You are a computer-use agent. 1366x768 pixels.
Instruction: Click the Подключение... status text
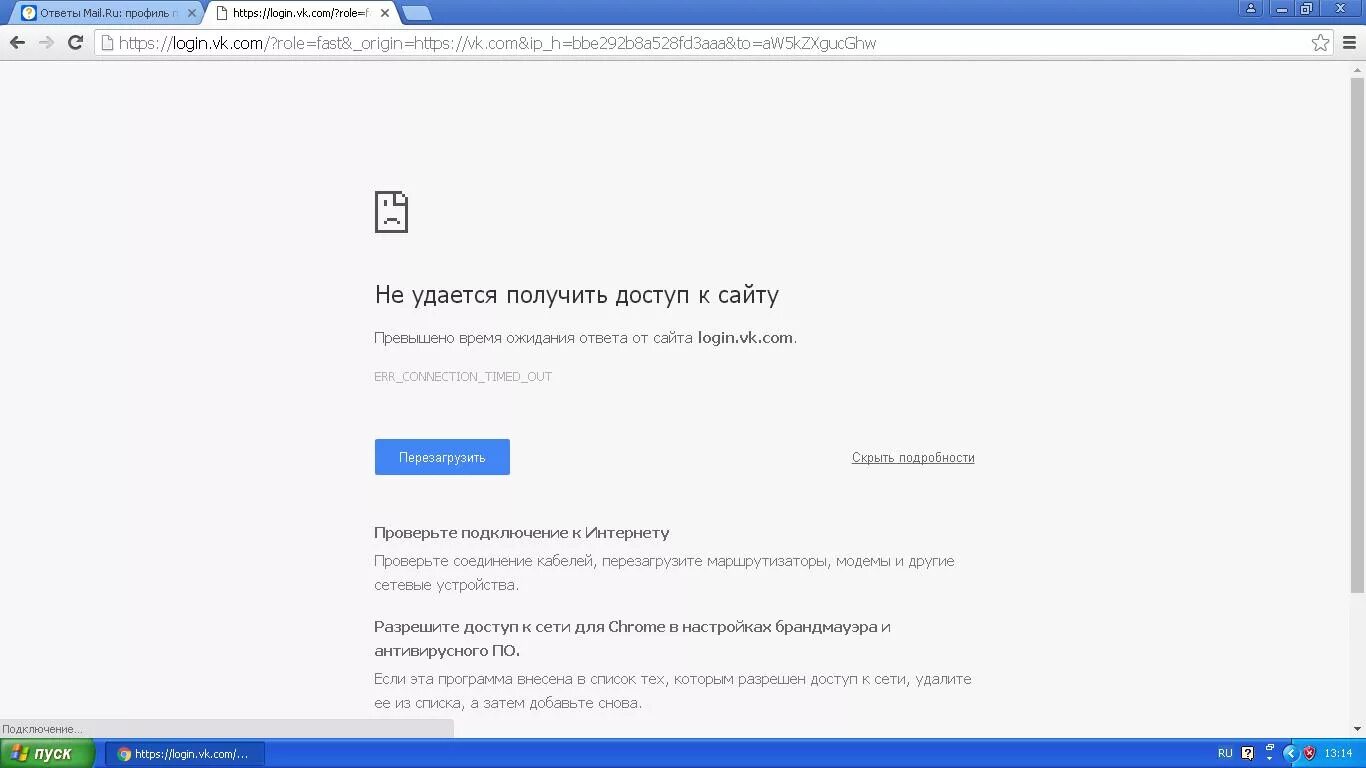pyautogui.click(x=42, y=729)
